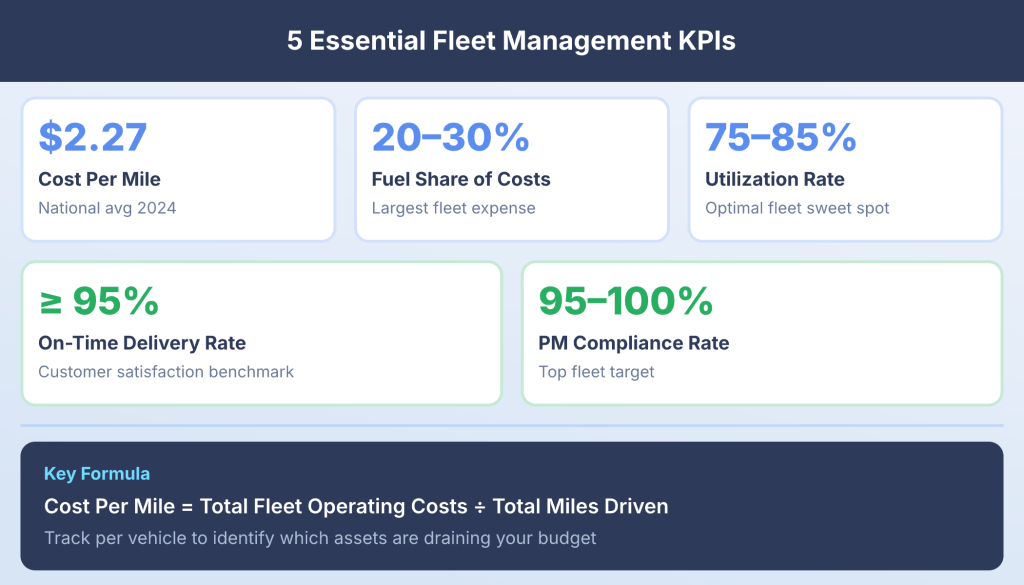Click the 'National avg 2024' caption
This screenshot has height=585, width=1024.
pyautogui.click(x=107, y=208)
